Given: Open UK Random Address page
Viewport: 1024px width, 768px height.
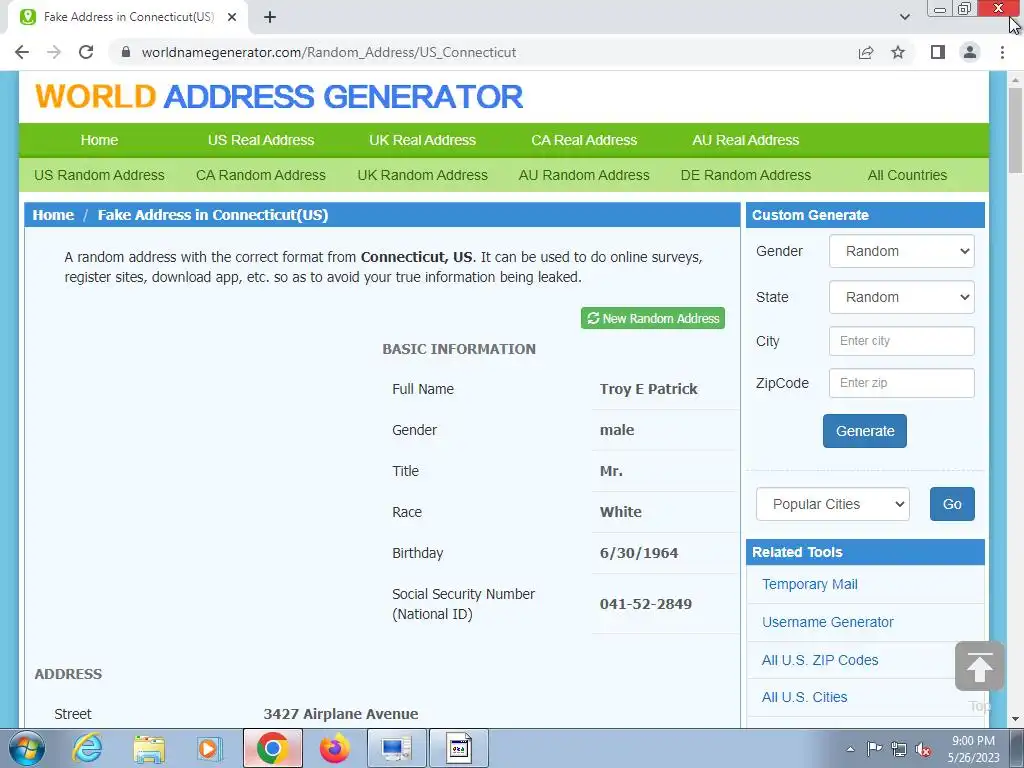Looking at the screenshot, I should tap(423, 175).
